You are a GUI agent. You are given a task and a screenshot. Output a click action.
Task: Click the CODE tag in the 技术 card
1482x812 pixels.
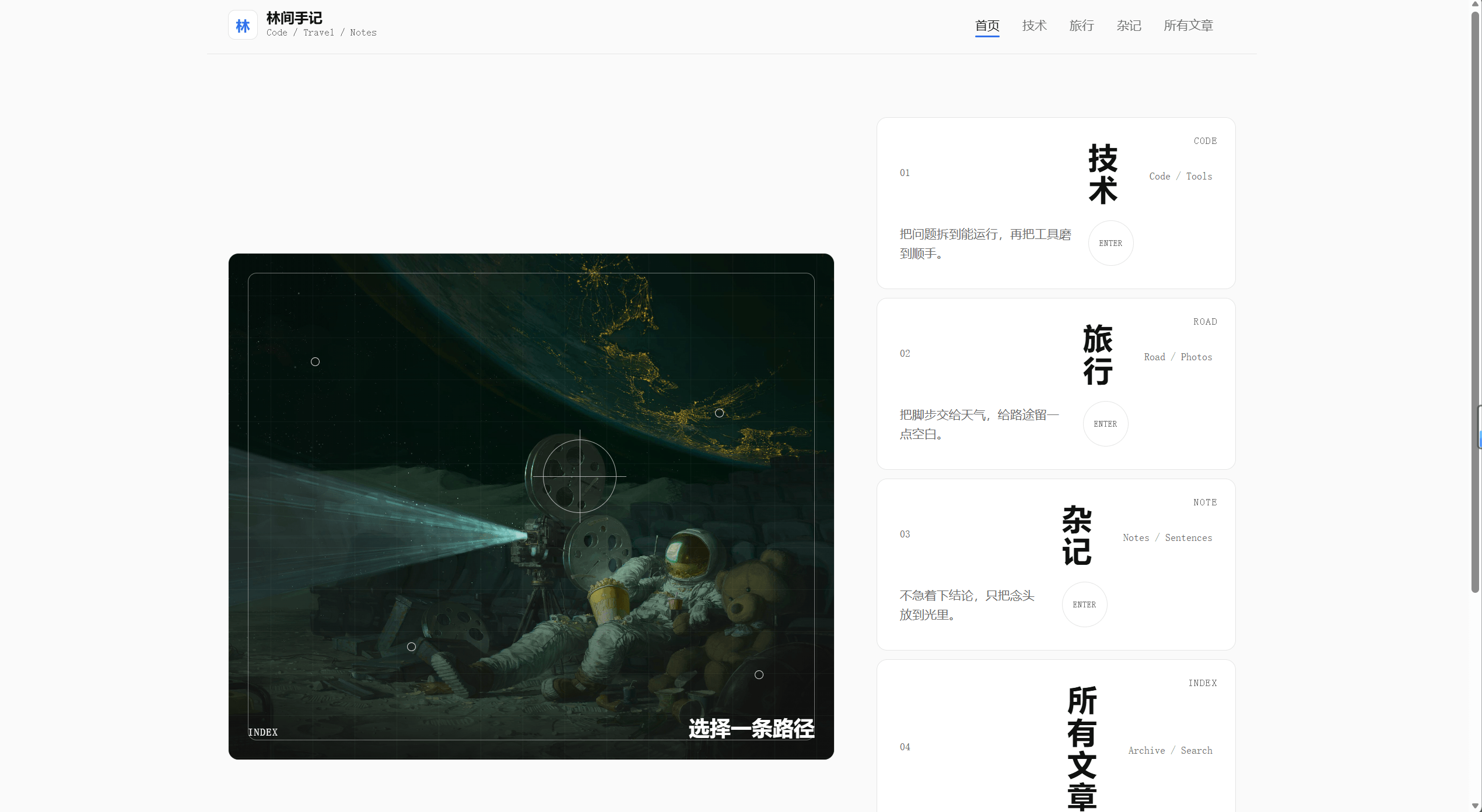1205,141
